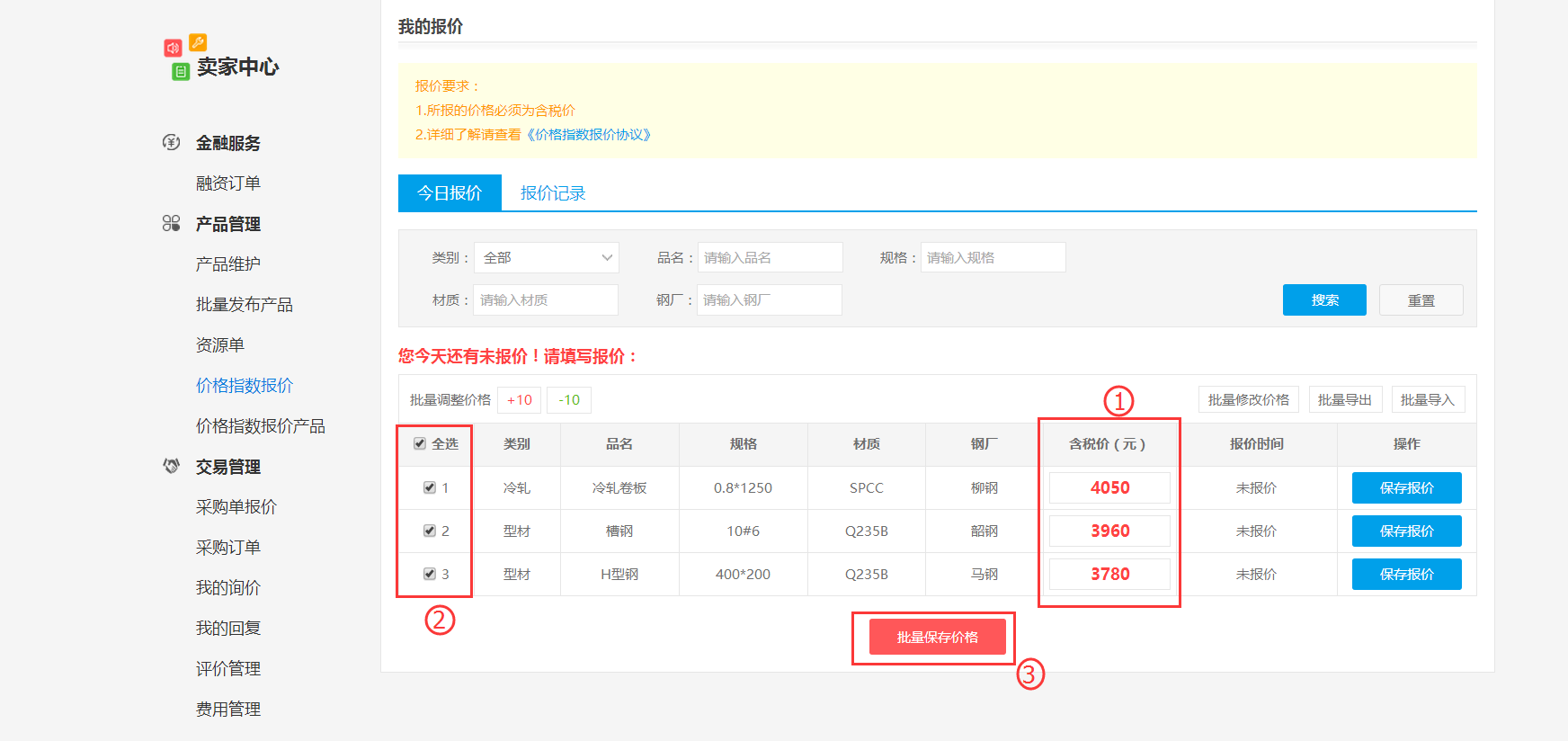
Task: Edit the price field showing 3960
Action: pyautogui.click(x=1109, y=531)
